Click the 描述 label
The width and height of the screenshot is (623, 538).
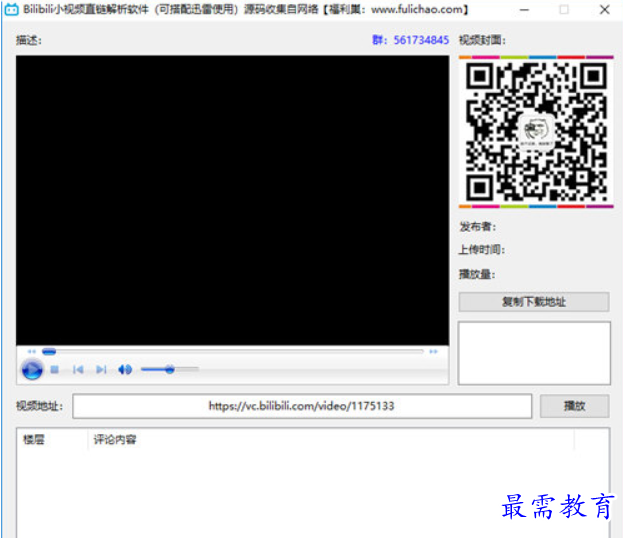(x=29, y=40)
